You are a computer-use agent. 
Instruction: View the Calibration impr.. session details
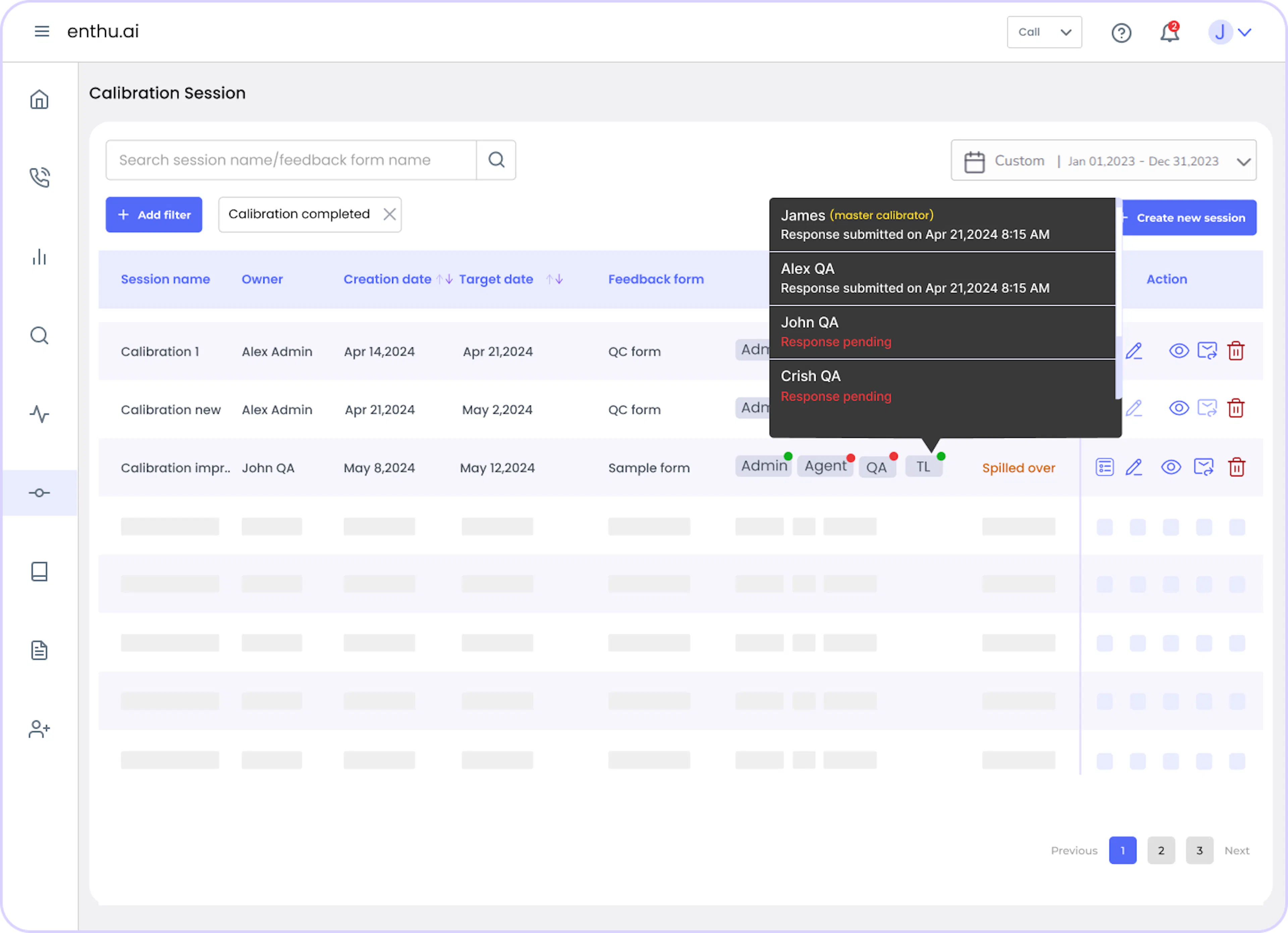1171,467
